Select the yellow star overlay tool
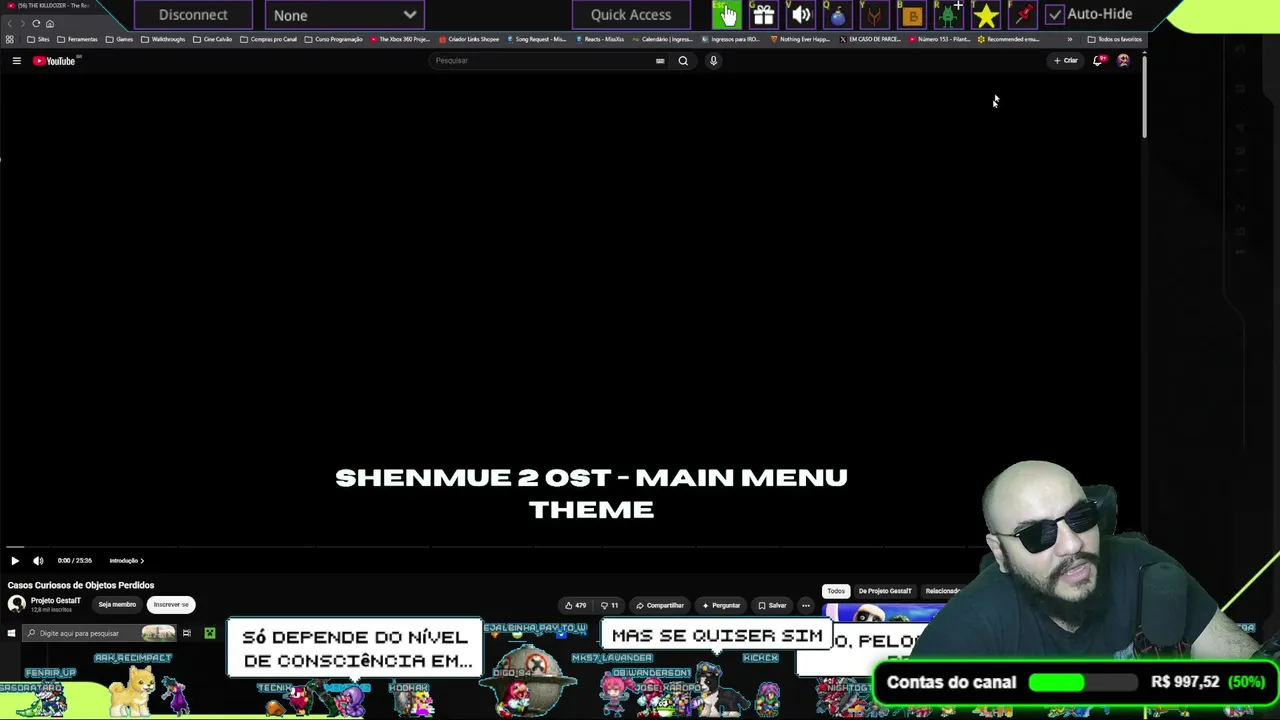Viewport: 1280px width, 720px height. click(986, 15)
